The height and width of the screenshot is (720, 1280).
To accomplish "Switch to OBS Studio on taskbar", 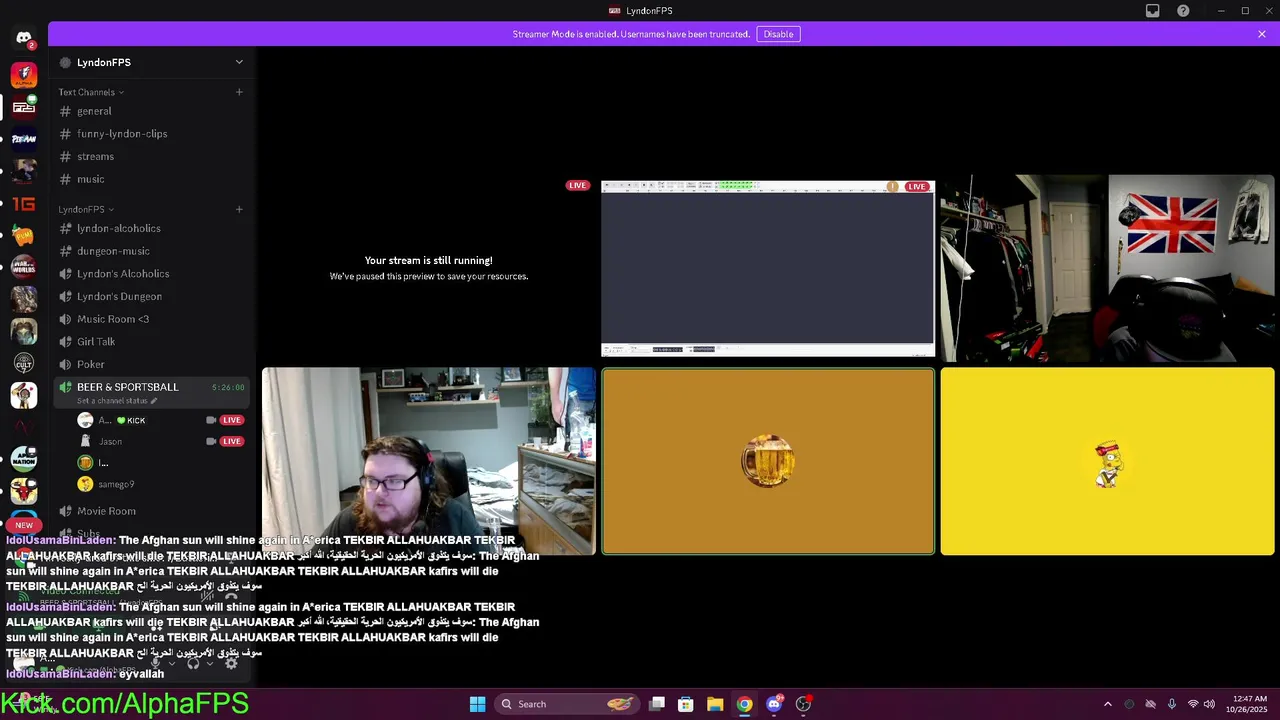I will [803, 704].
